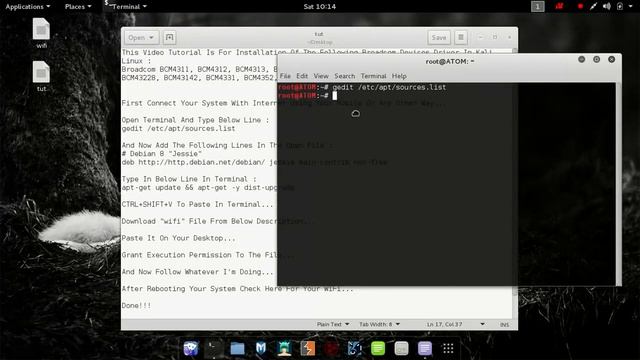This screenshot has width=640, height=360.
Task: Open the terminal's View menu
Action: coord(321,76)
